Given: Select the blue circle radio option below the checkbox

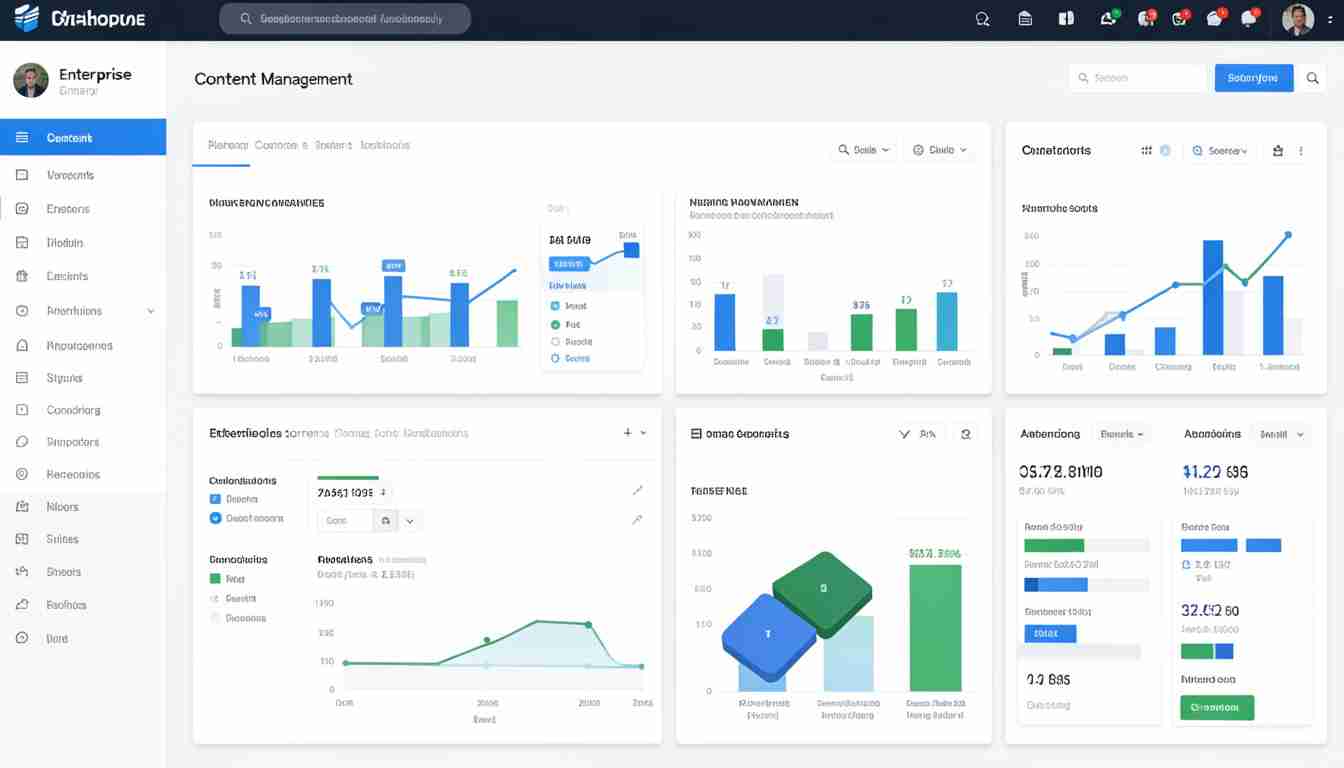Looking at the screenshot, I should coord(215,518).
